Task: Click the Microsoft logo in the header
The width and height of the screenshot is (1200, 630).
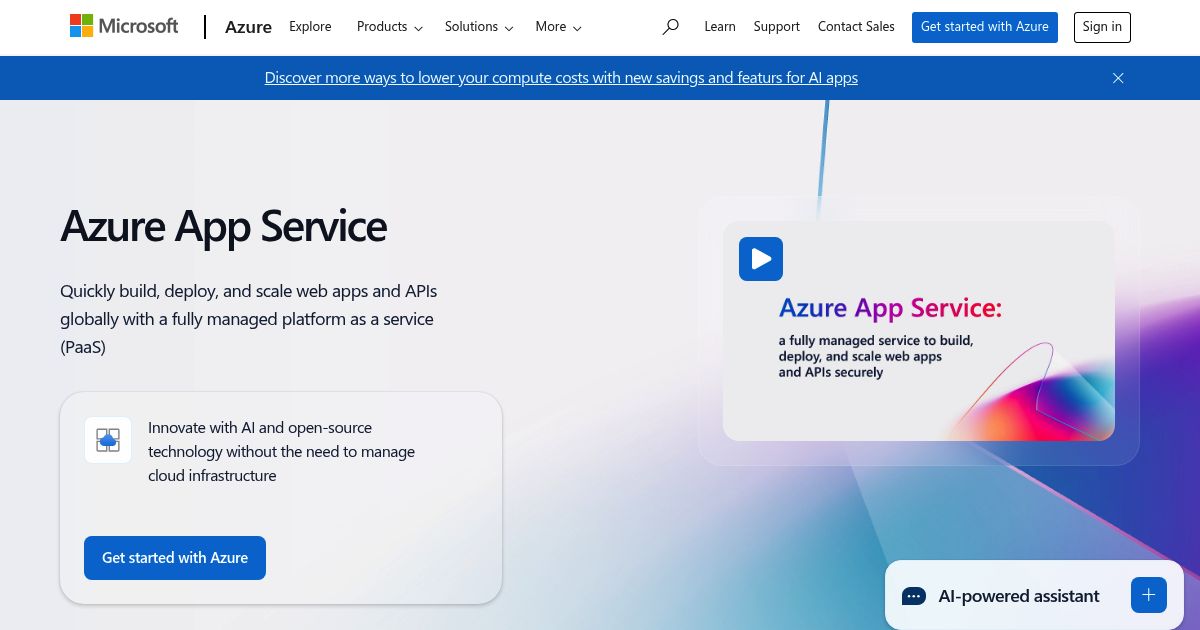Action: 124,27
